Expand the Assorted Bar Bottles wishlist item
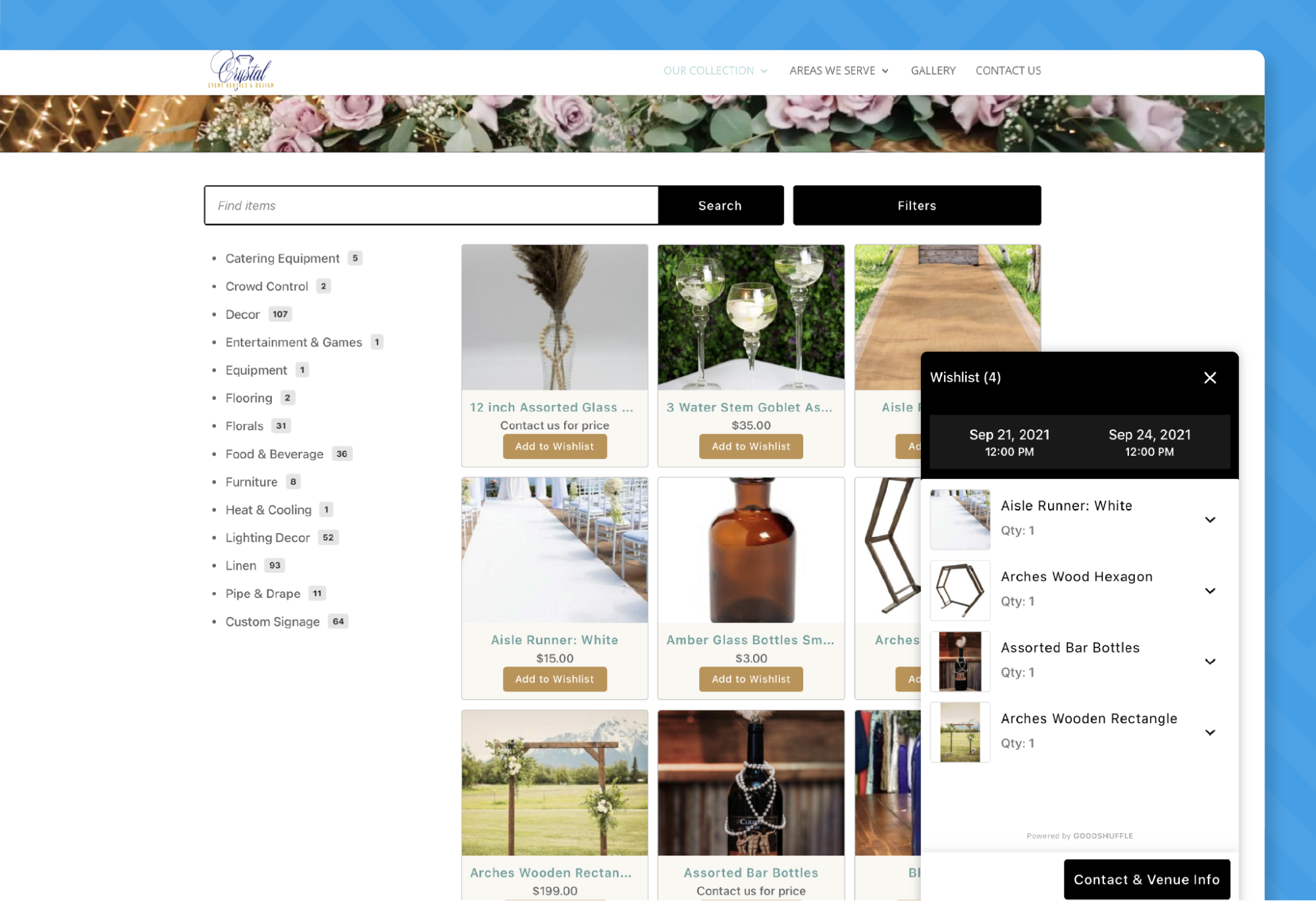The width and height of the screenshot is (1316, 901). click(1209, 661)
